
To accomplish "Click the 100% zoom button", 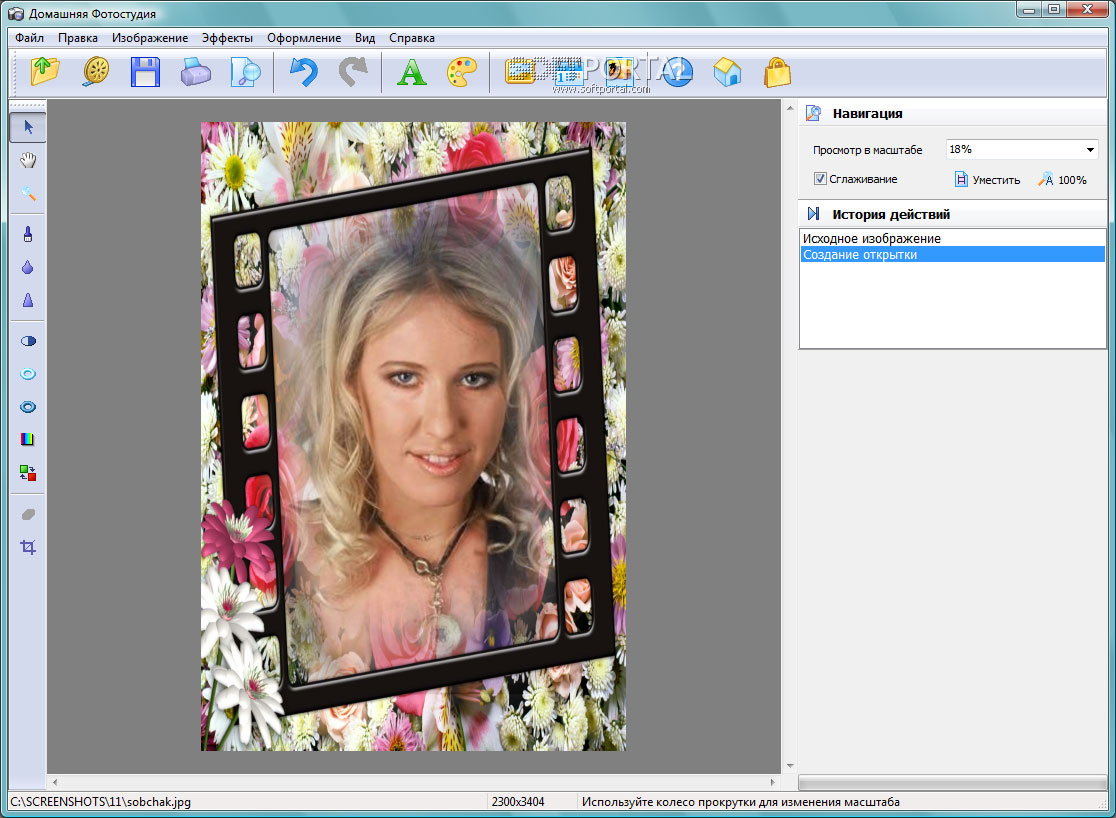I will point(1063,180).
